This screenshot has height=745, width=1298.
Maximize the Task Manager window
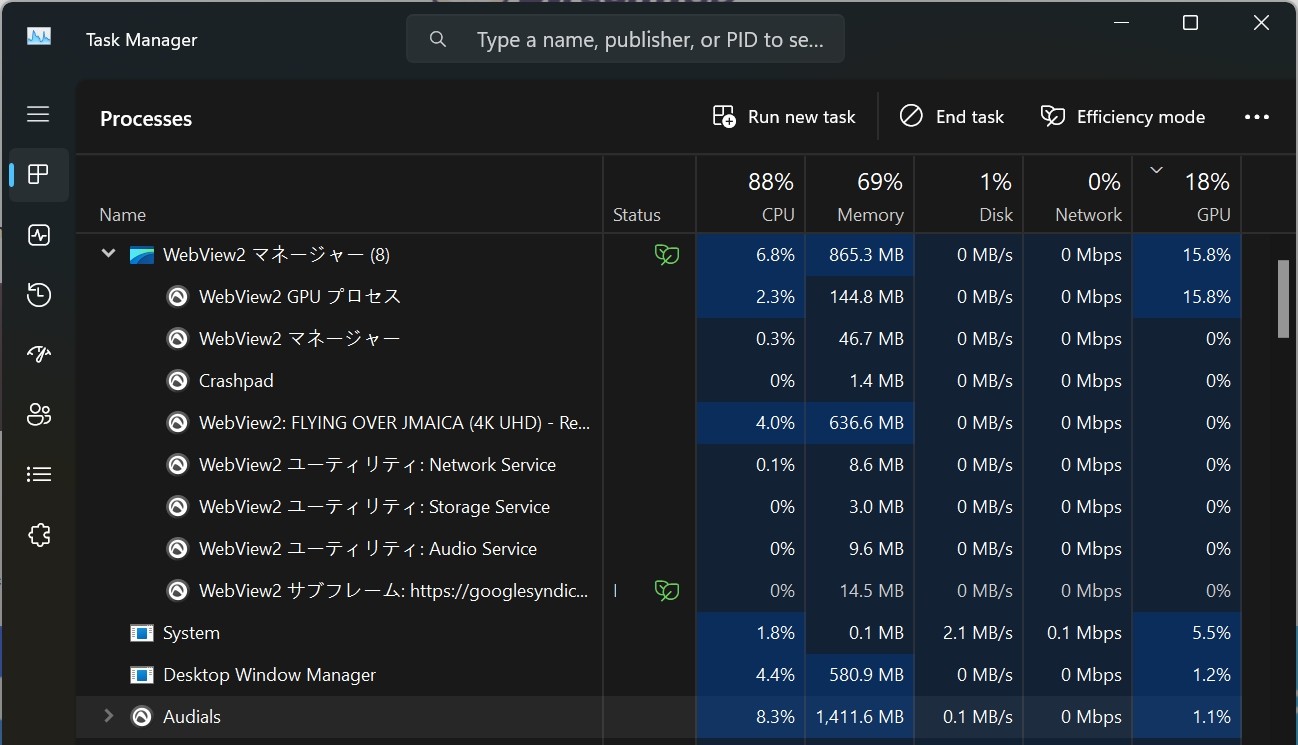coord(1190,23)
